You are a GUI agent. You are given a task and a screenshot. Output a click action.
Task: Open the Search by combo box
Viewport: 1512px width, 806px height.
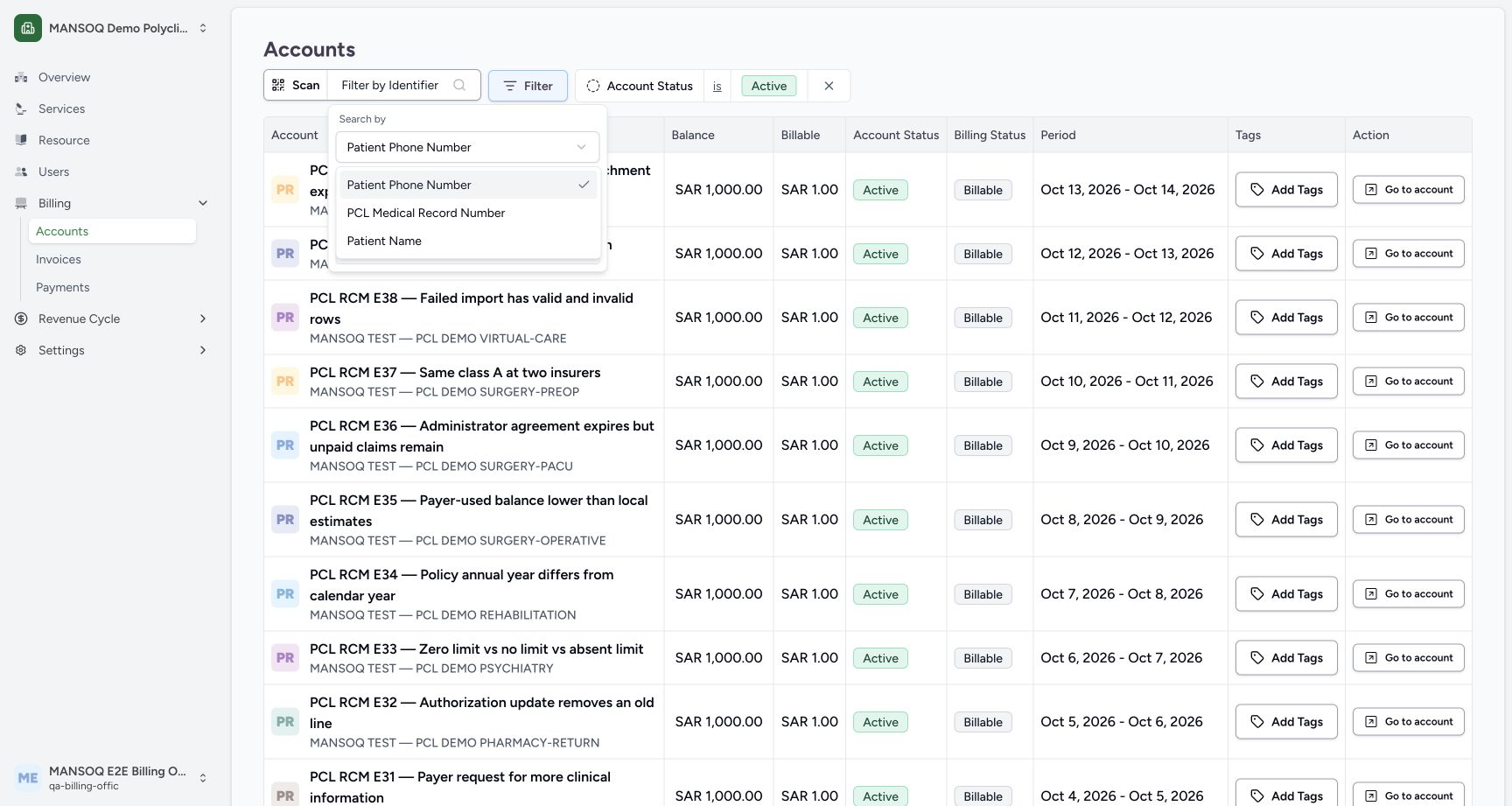467,147
